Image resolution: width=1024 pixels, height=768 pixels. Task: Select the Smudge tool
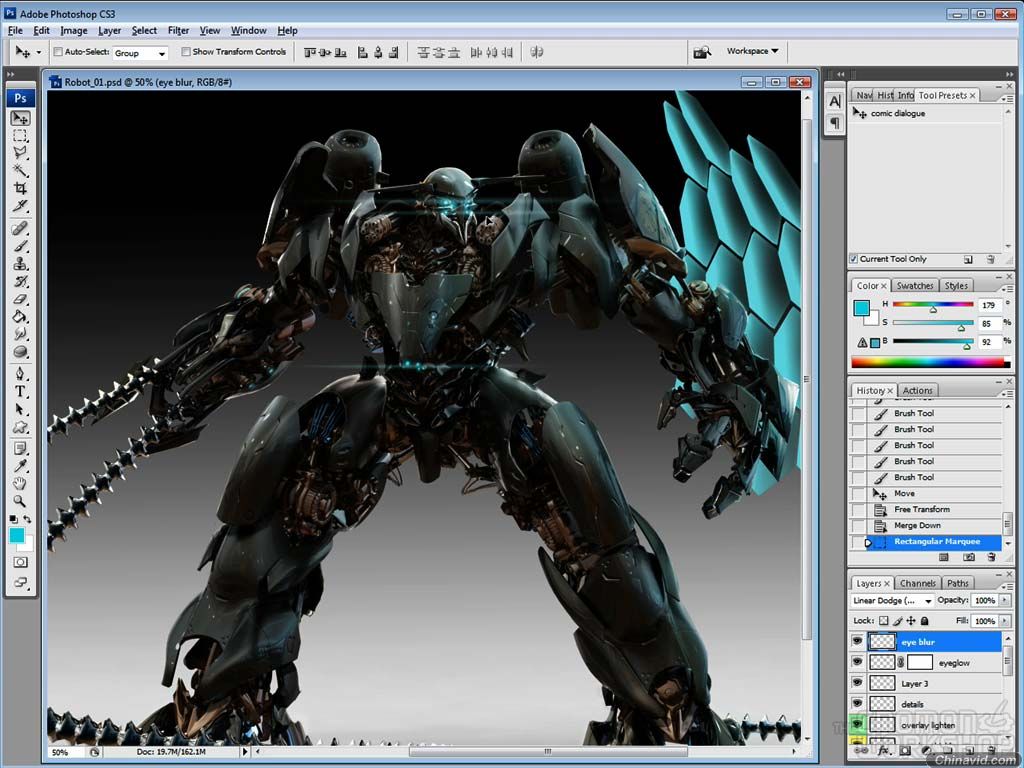tap(20, 334)
